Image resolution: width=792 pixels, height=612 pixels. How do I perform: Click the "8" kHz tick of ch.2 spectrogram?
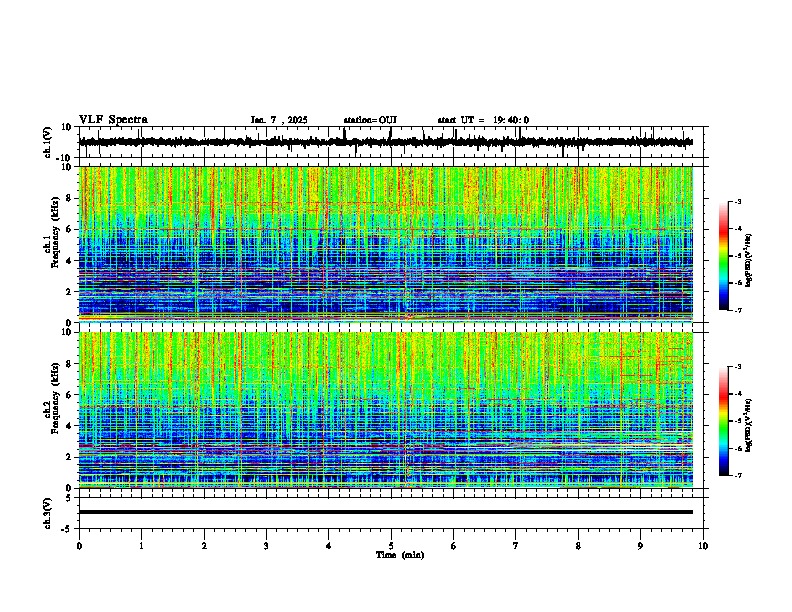(70, 364)
